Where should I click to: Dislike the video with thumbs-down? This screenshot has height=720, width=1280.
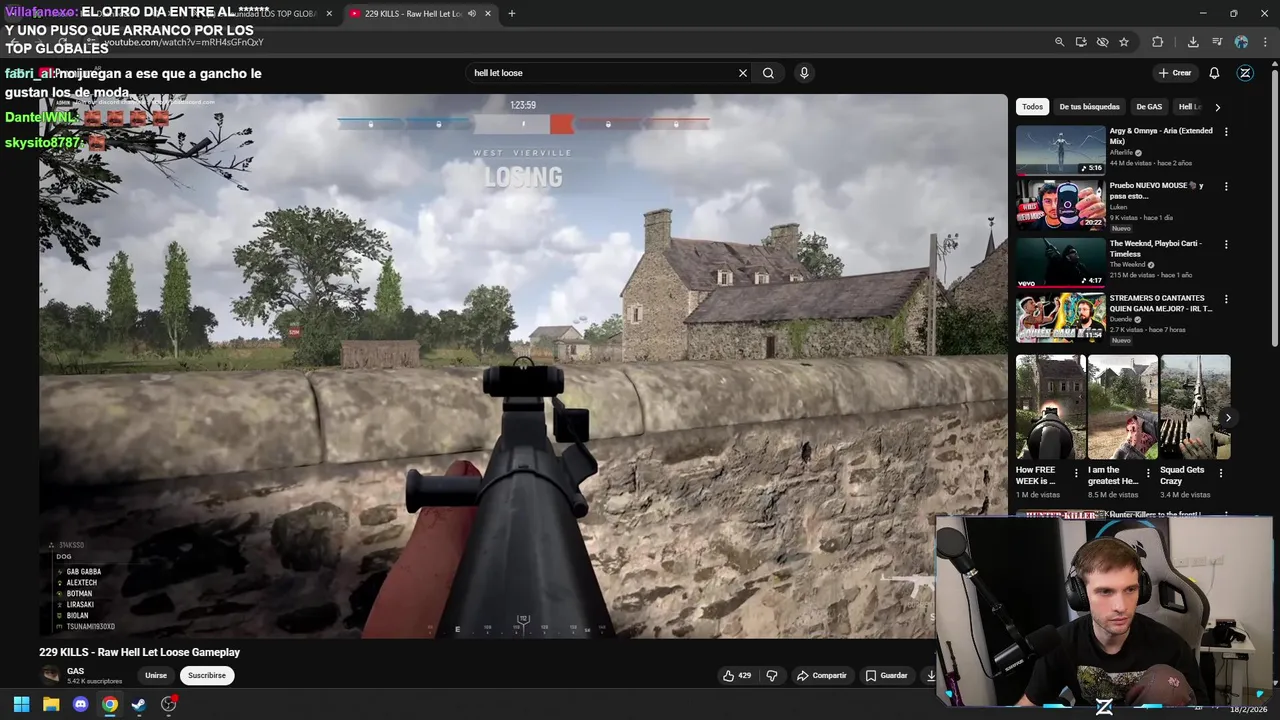pos(772,676)
